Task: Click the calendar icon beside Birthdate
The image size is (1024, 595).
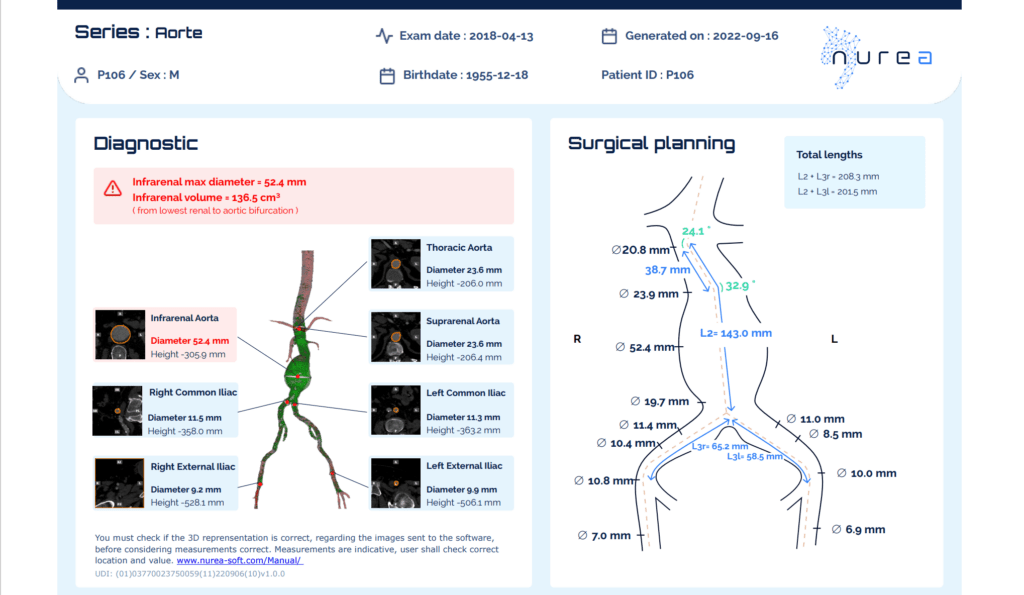Action: [387, 75]
